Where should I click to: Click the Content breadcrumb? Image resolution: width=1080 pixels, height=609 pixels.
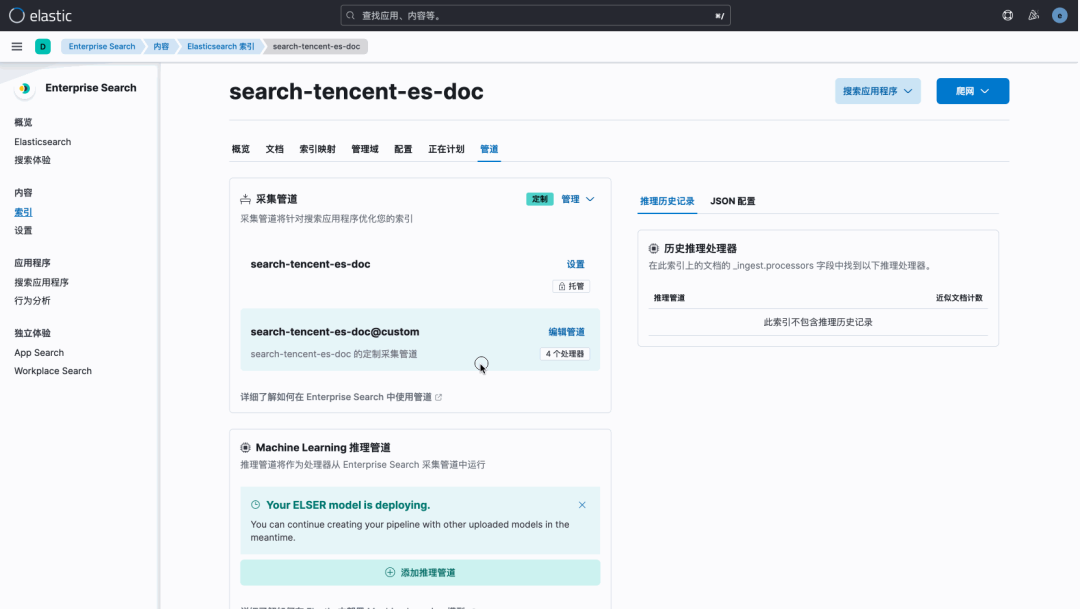[161, 46]
